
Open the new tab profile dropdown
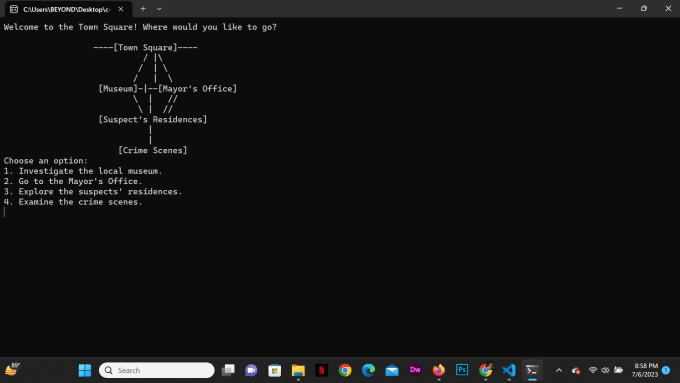click(159, 9)
